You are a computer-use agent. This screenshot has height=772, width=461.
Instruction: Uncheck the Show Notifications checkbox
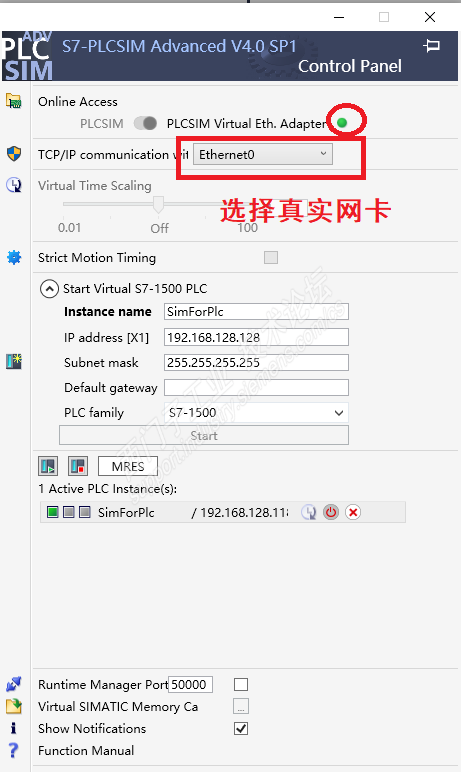tap(241, 728)
